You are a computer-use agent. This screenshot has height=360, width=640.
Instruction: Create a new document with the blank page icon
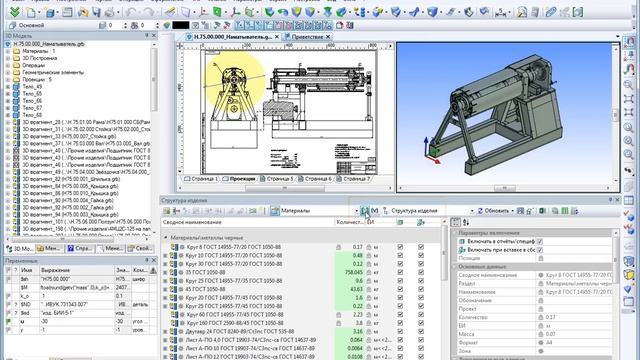tap(31, 12)
